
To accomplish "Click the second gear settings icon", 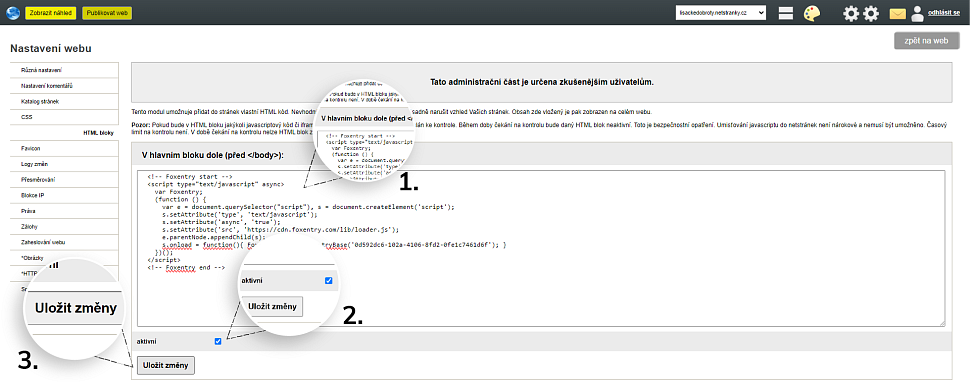I will coord(871,13).
